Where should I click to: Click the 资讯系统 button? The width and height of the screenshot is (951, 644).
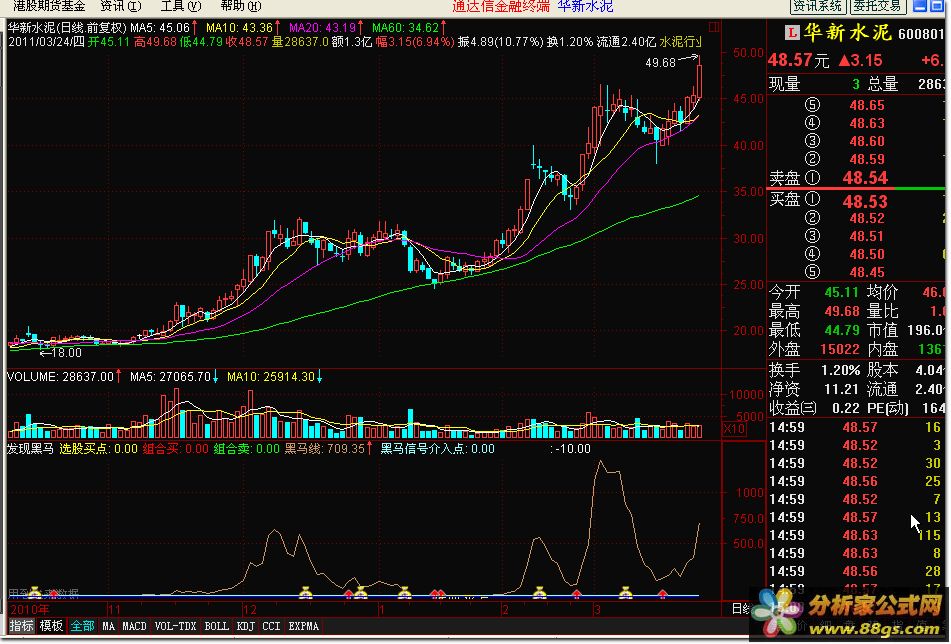click(x=818, y=7)
